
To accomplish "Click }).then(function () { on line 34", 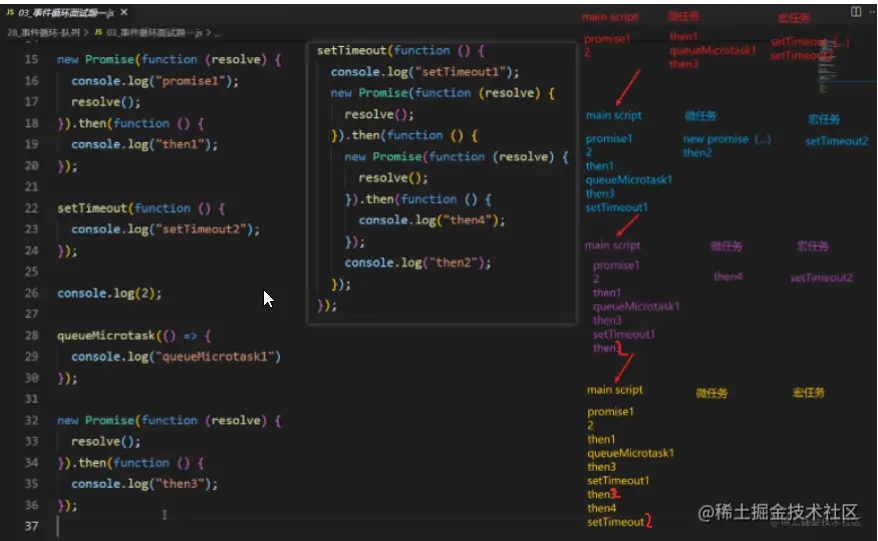I will 130,463.
